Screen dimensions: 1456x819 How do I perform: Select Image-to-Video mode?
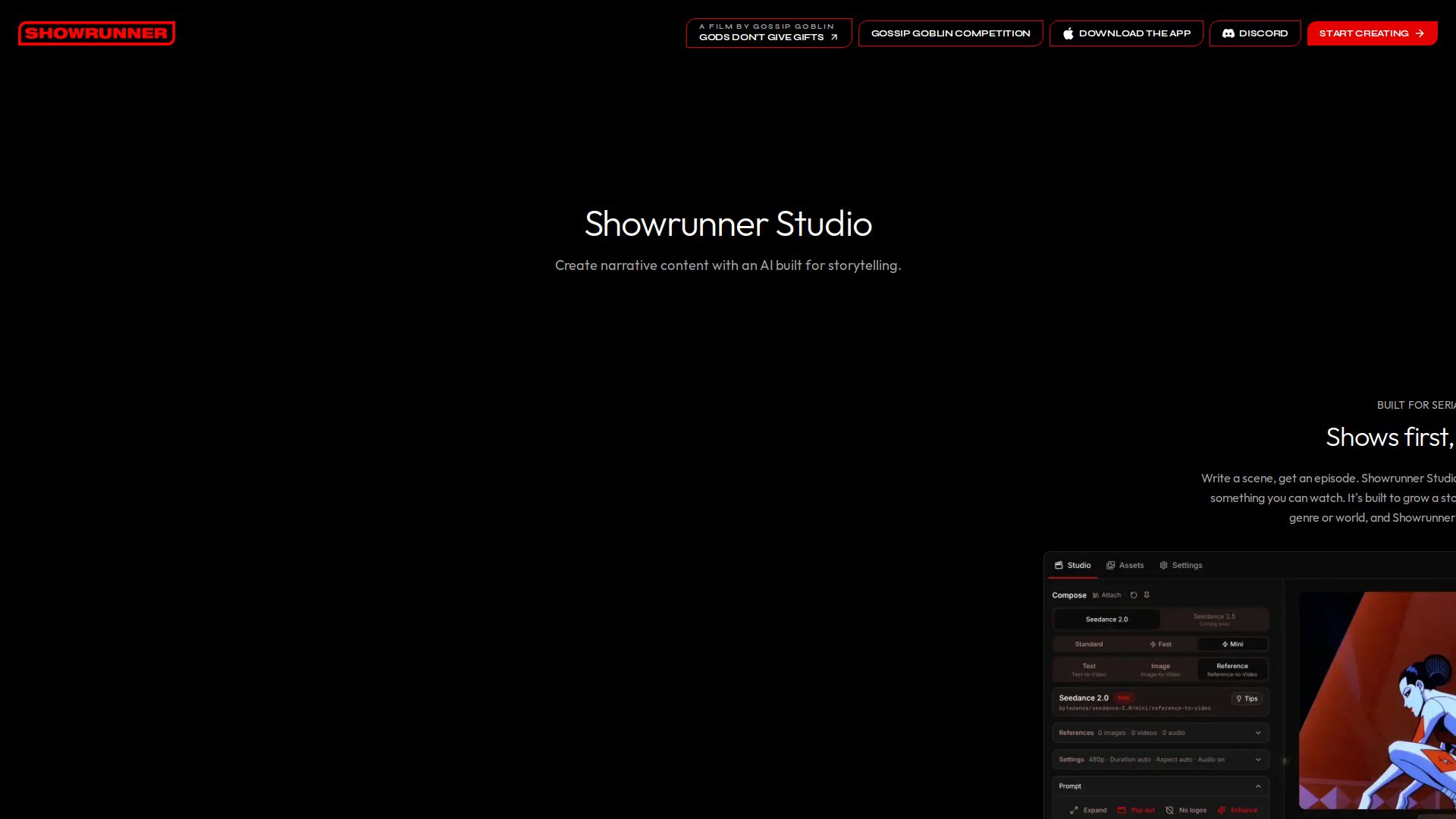coord(1160,670)
